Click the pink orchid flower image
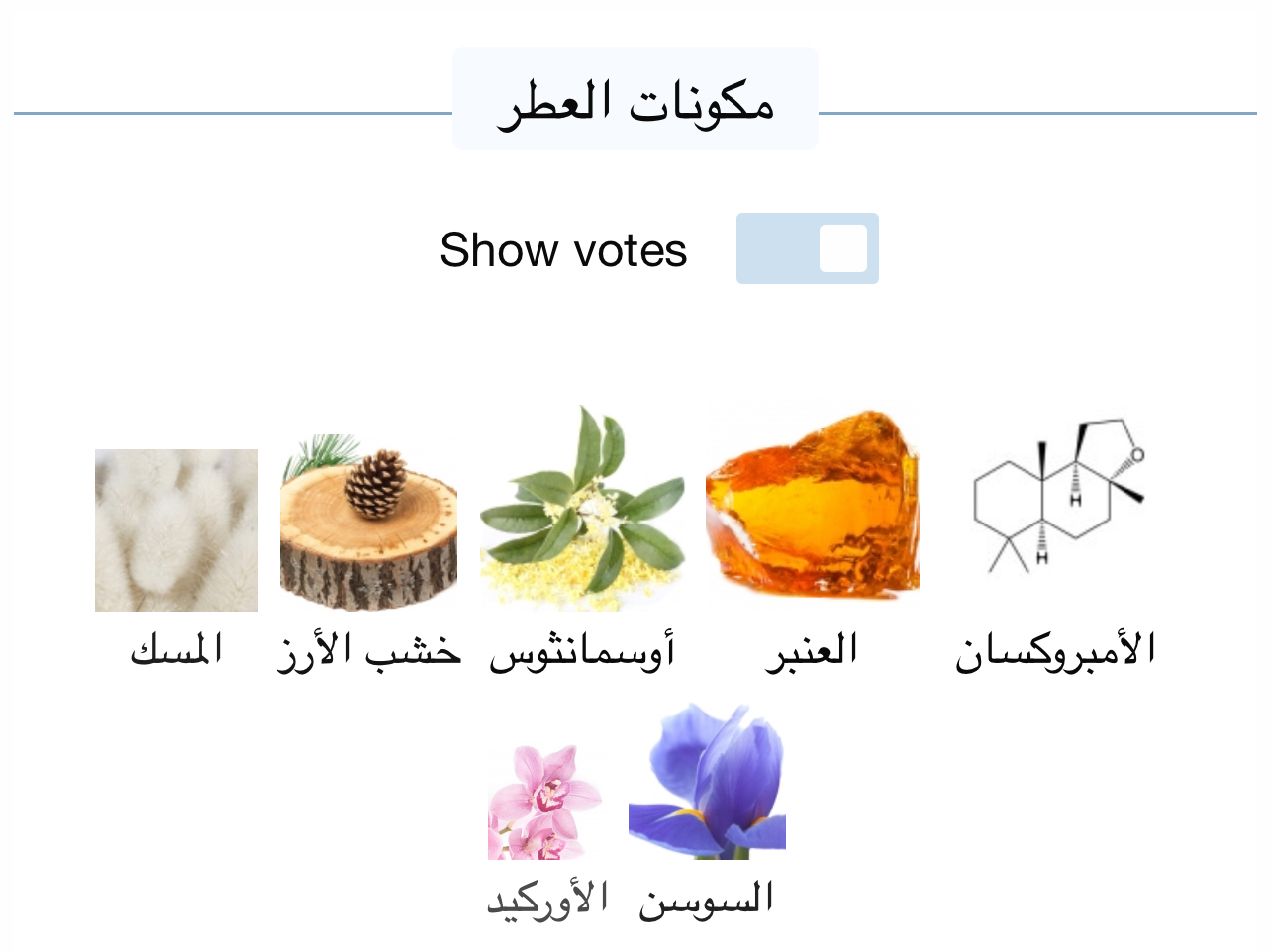The width and height of the screenshot is (1271, 952). point(544,802)
